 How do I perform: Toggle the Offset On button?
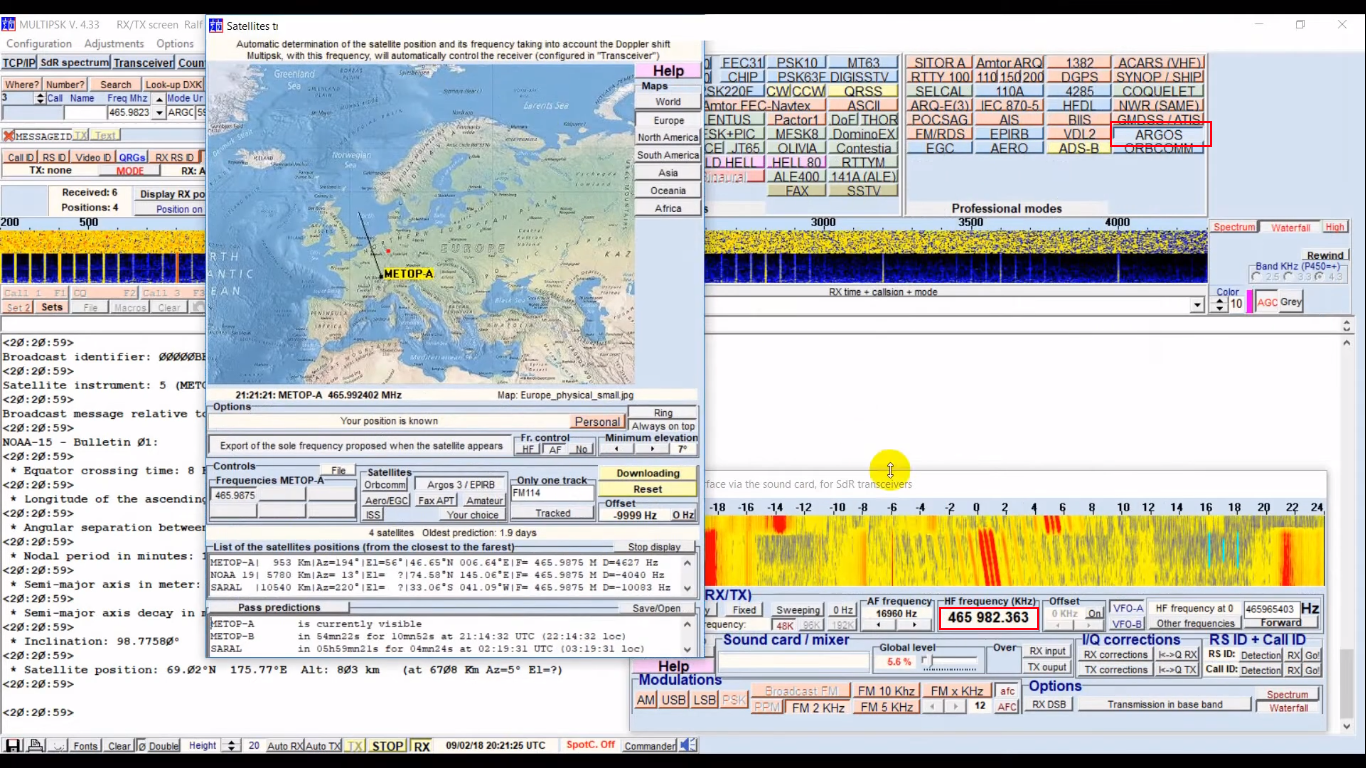(x=1095, y=613)
